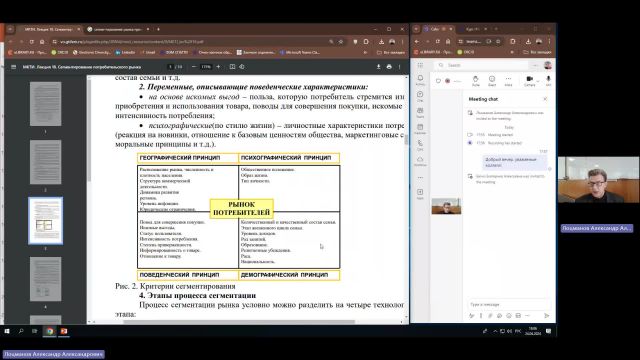Viewport: 640px width, 360px height.
Task: Open Windows taskbar search
Action: pyautogui.click(x=21, y=331)
